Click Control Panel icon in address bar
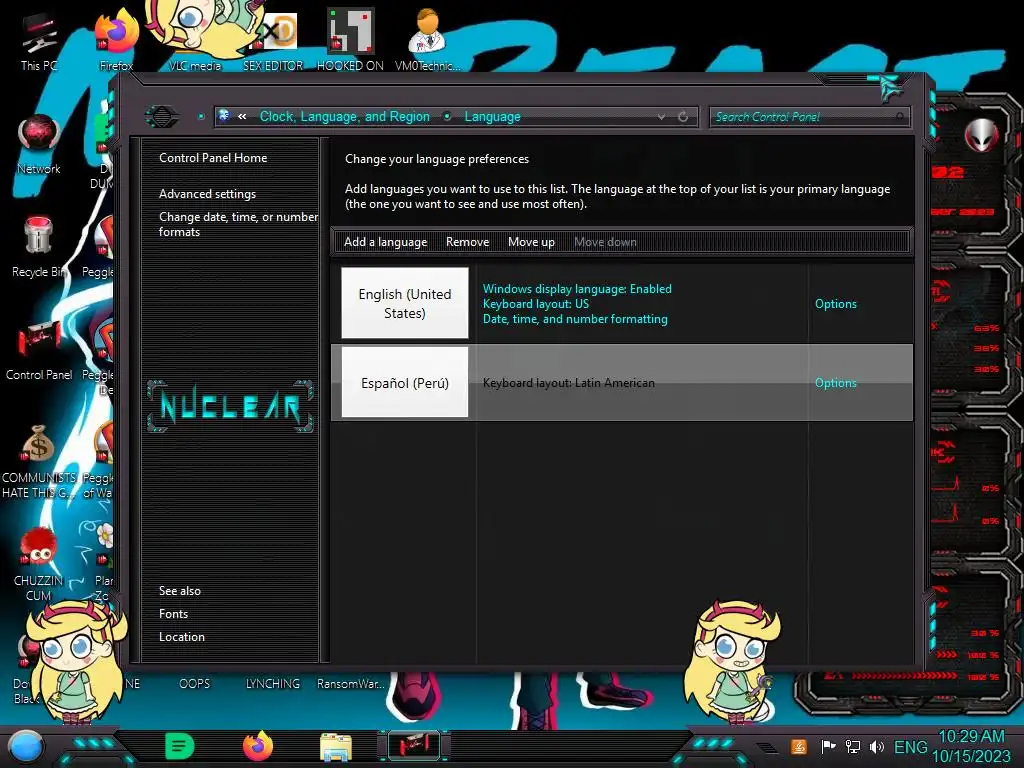Image resolution: width=1024 pixels, height=768 pixels. (224, 116)
